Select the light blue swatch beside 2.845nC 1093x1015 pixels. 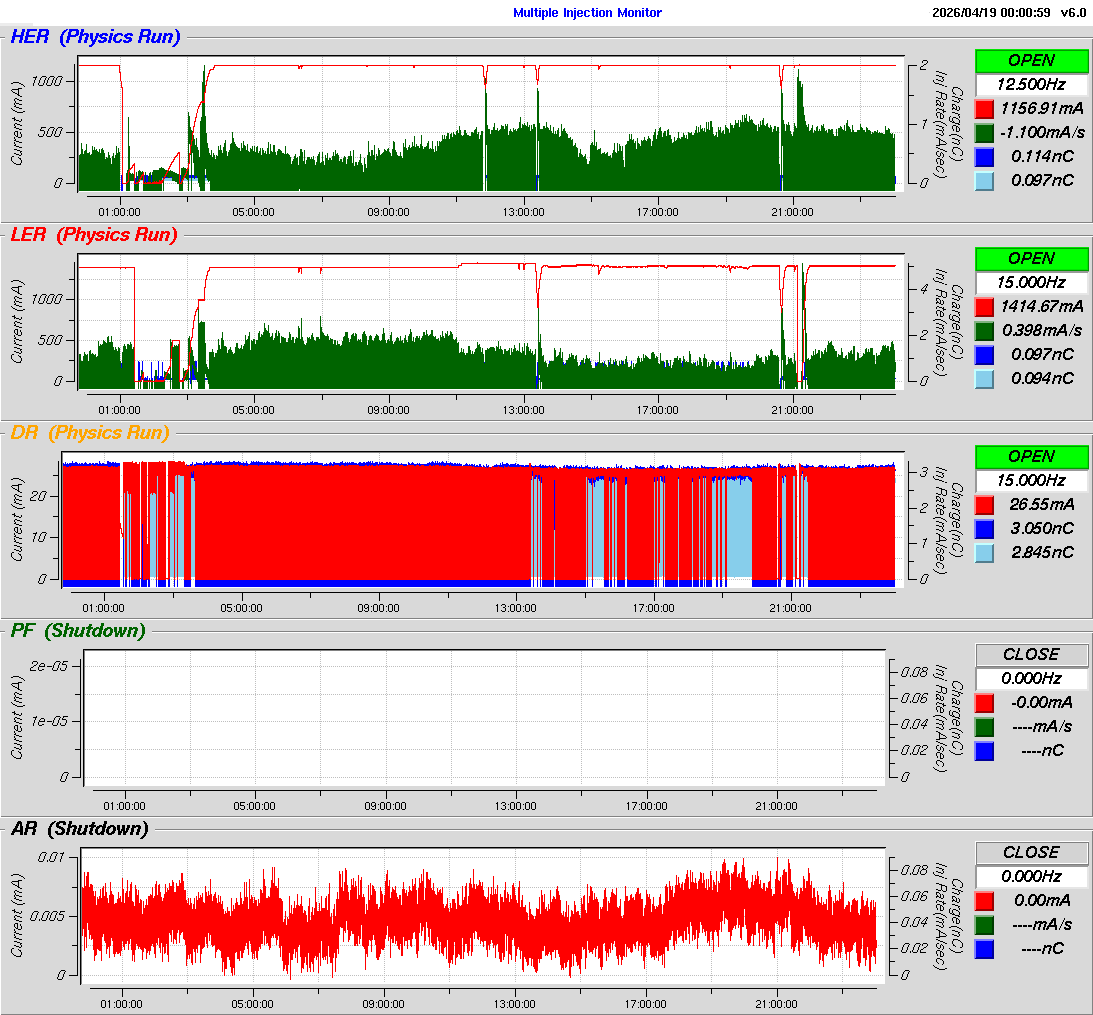click(x=984, y=552)
